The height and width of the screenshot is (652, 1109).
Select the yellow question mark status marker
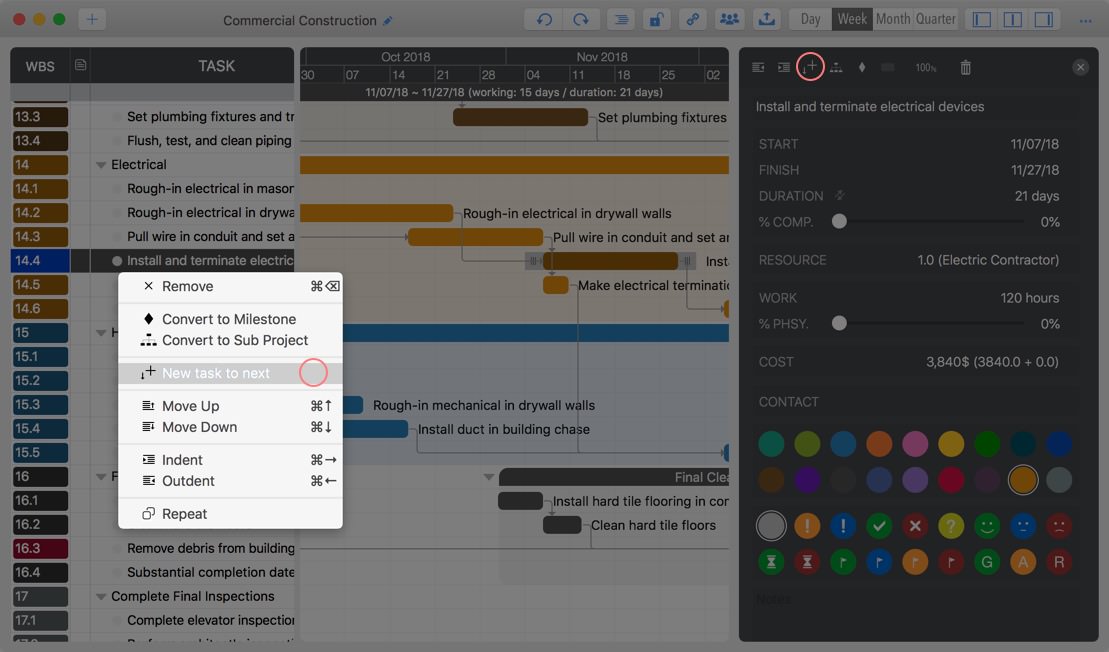[x=951, y=525]
